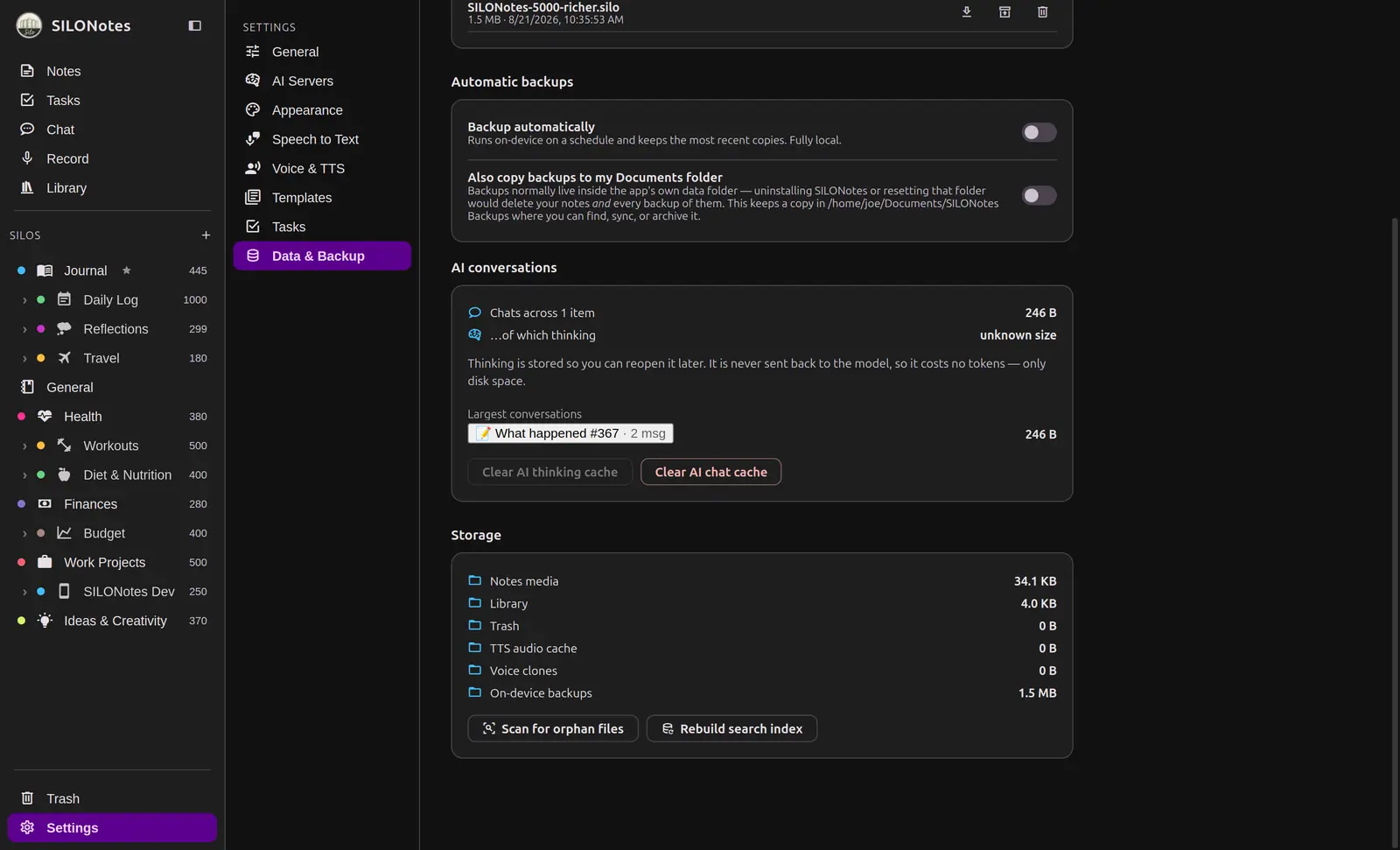Restore the SILONotes-5000-richer.silo backup via archive icon
The width and height of the screenshot is (1400, 850).
pos(1004,12)
